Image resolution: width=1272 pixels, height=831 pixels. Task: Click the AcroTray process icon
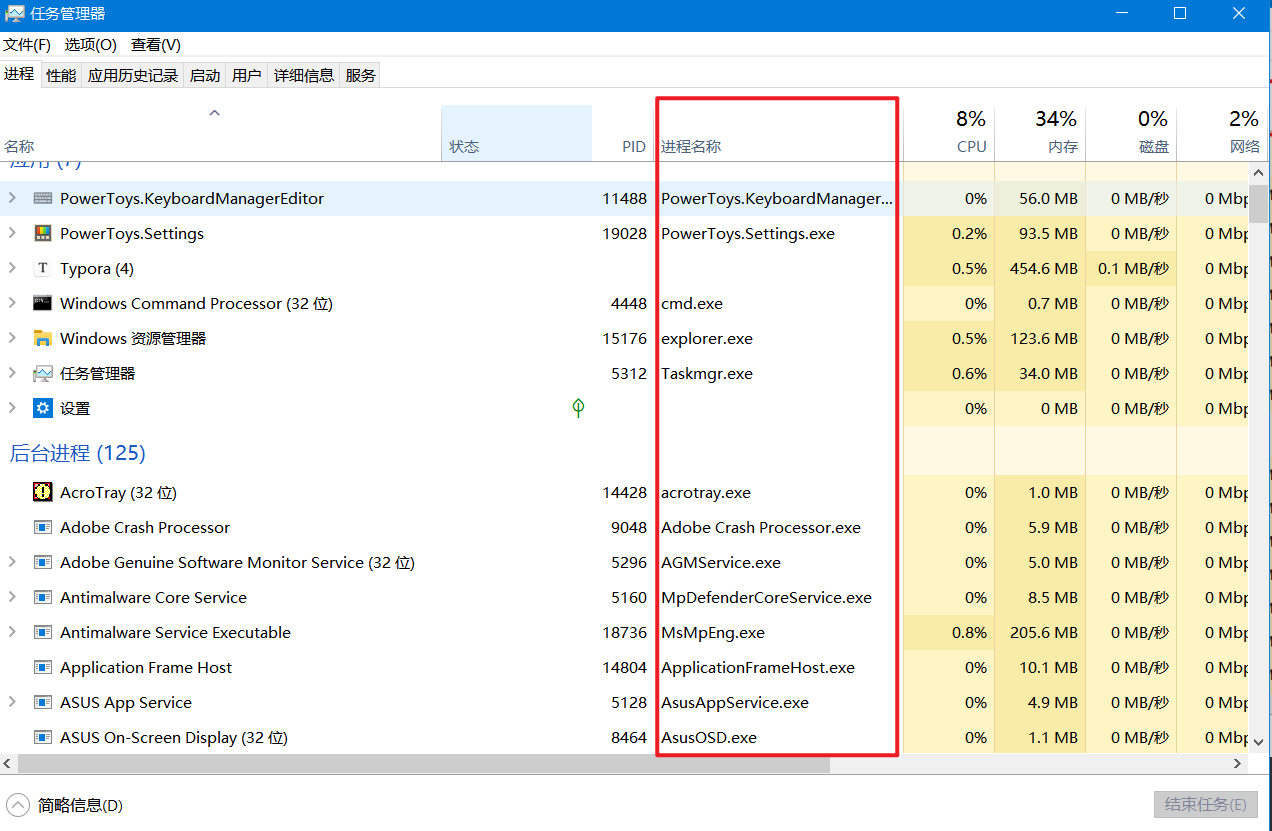(42, 492)
